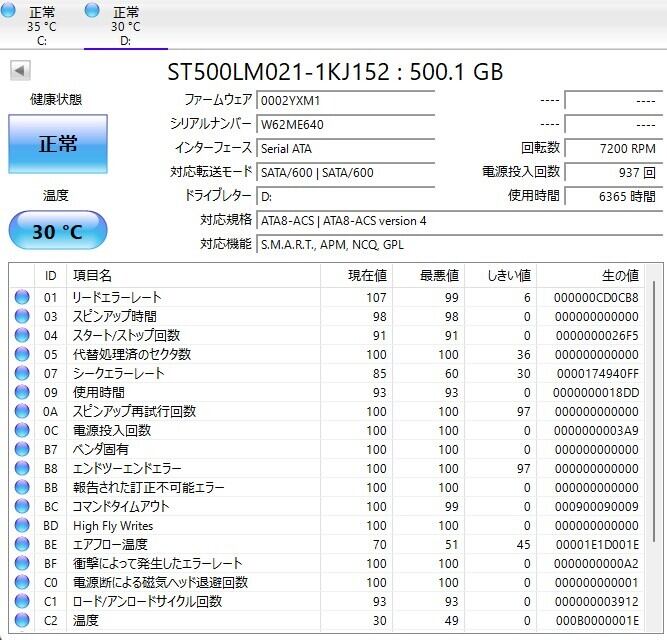Click the 30 °C temperature button
The image size is (667, 640).
58,232
